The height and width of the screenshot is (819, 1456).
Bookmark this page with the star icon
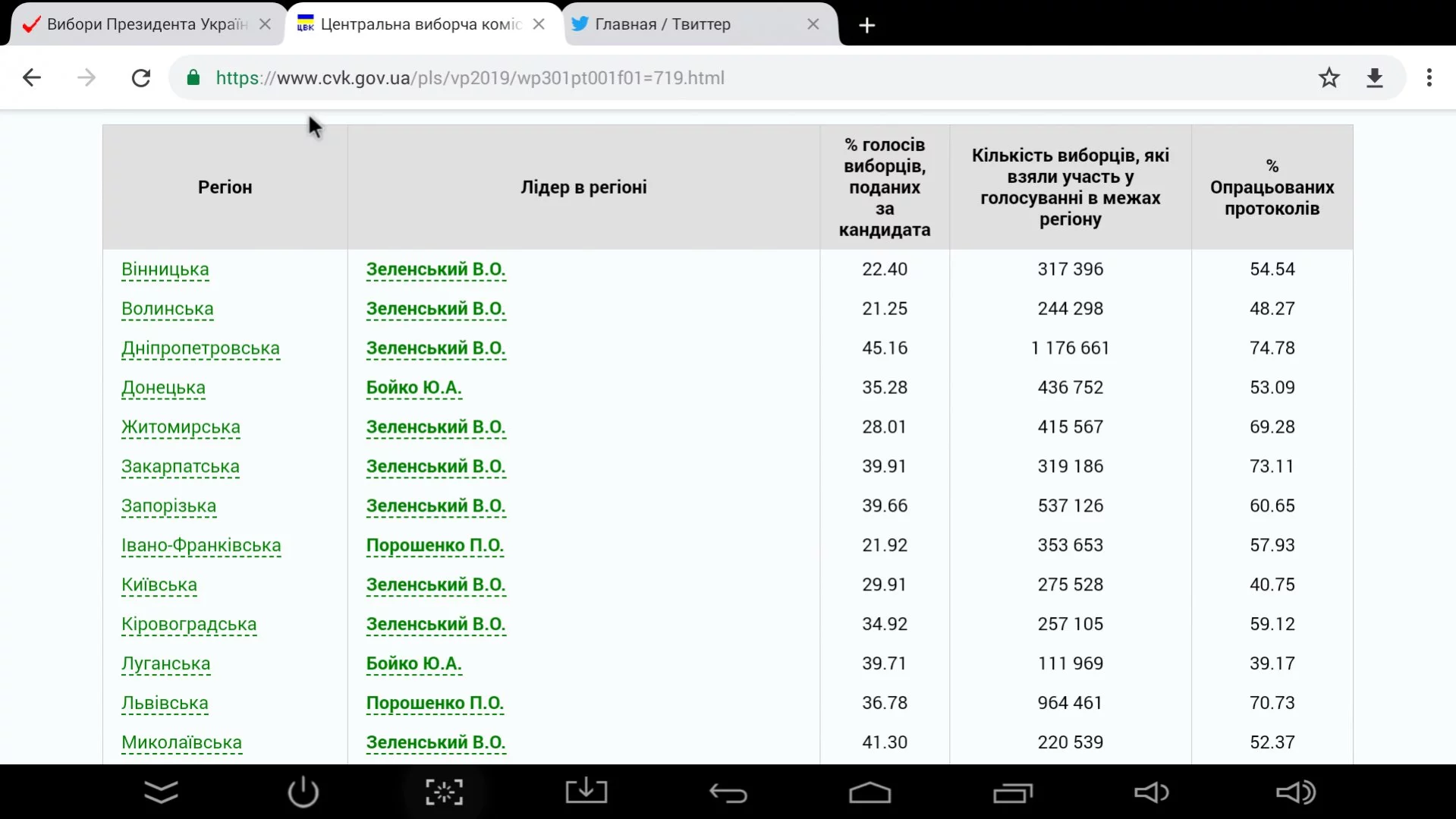coord(1329,77)
